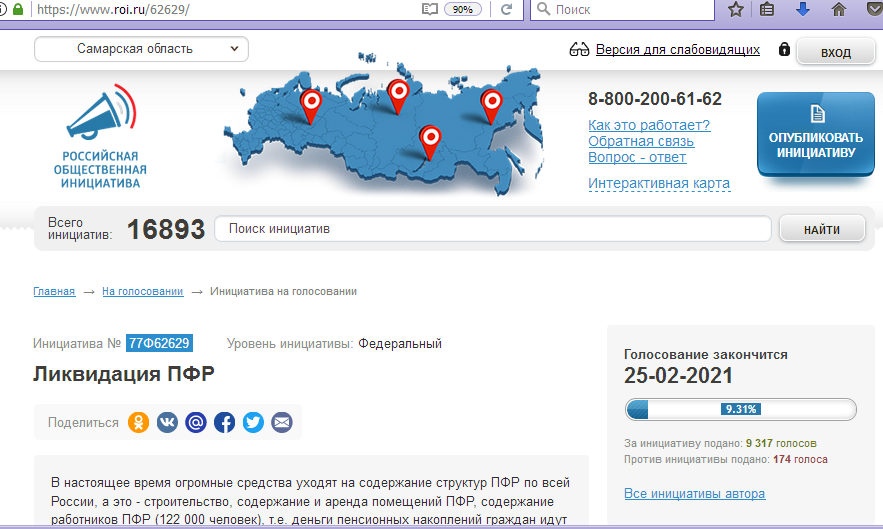Click the 90% zoom level indicator
Screen dimensions: 883x529
click(462, 9)
